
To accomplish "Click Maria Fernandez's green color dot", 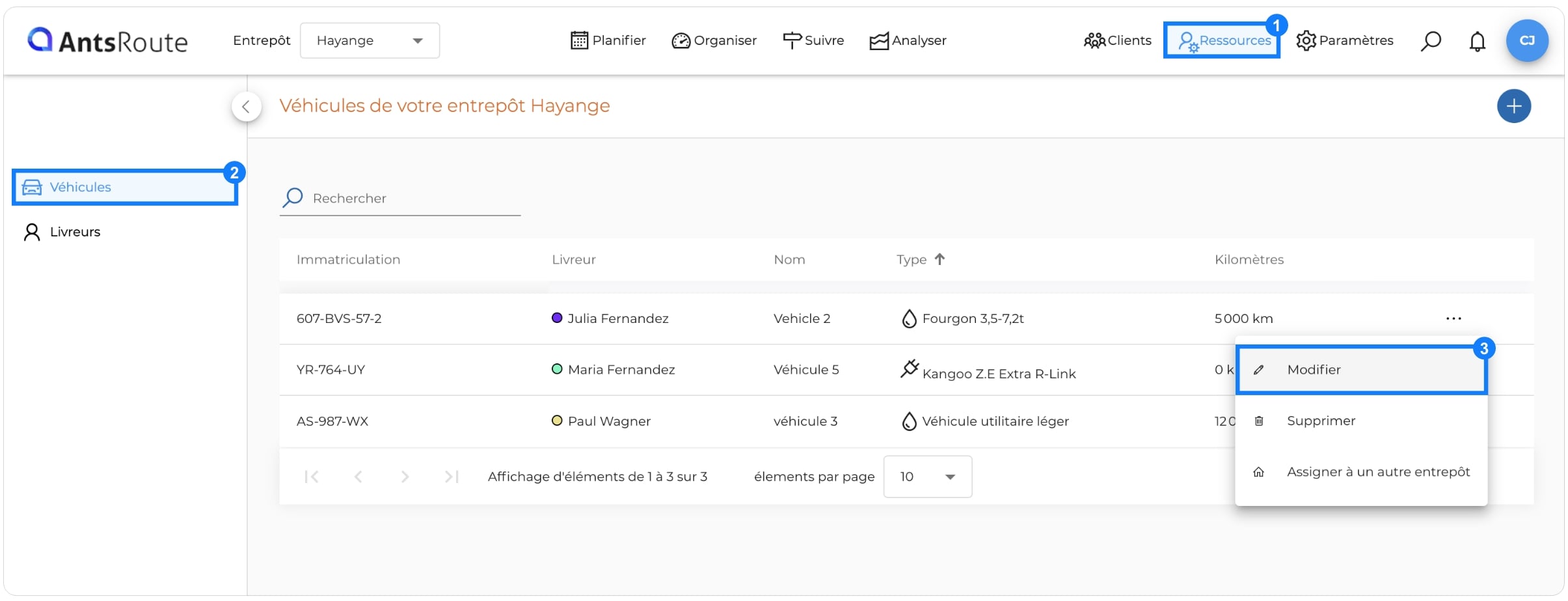I will pyautogui.click(x=557, y=369).
